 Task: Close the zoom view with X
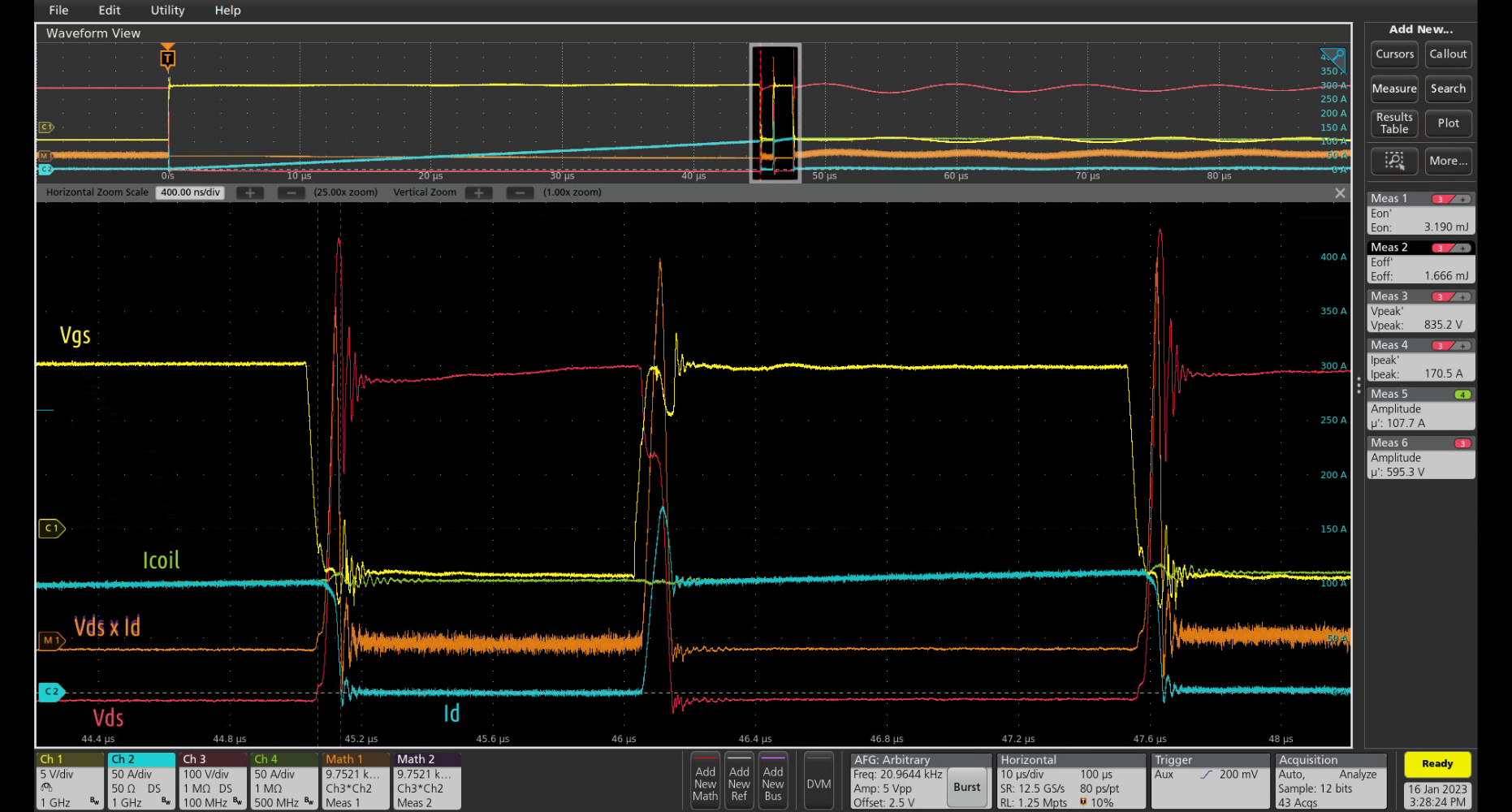(1340, 193)
